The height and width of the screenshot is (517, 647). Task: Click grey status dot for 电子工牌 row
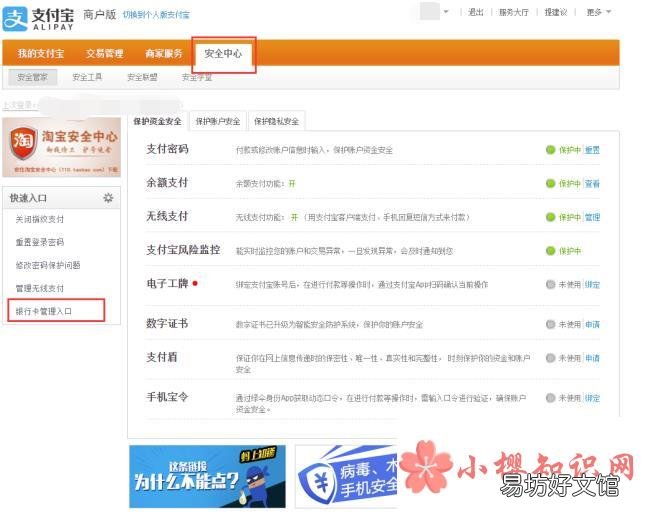pos(550,284)
